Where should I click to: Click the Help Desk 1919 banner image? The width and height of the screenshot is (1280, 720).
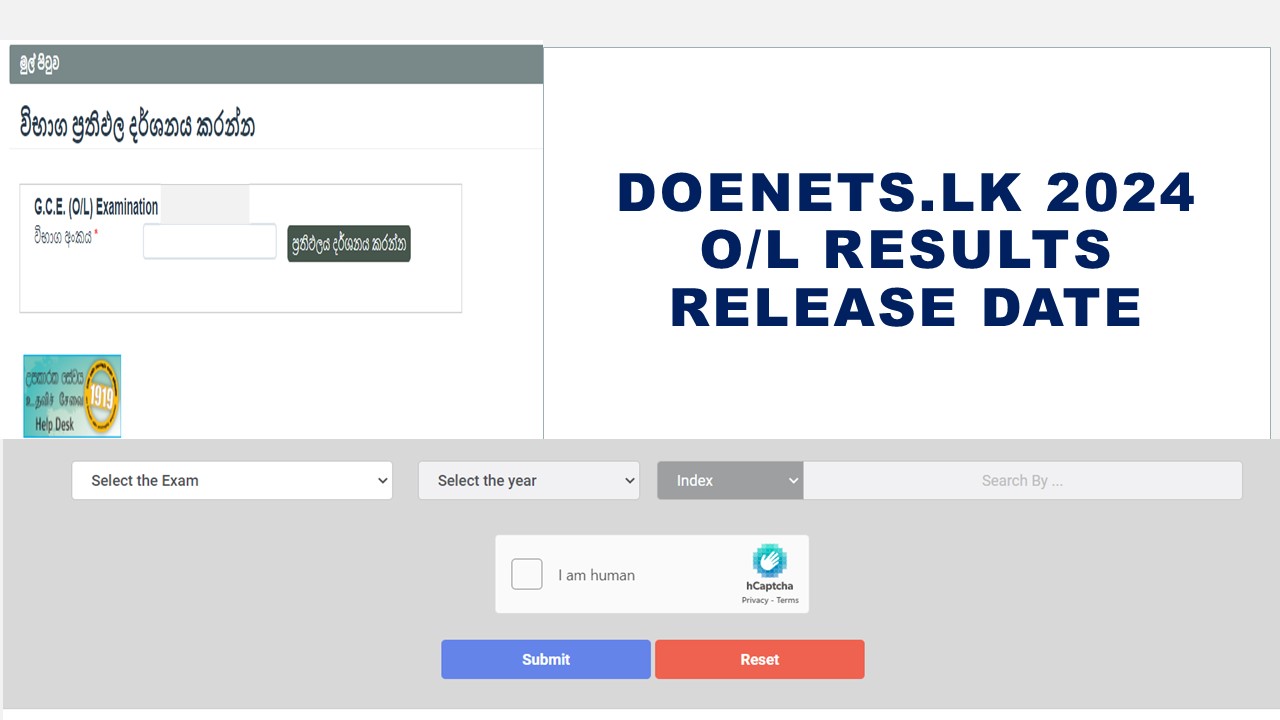tap(70, 396)
